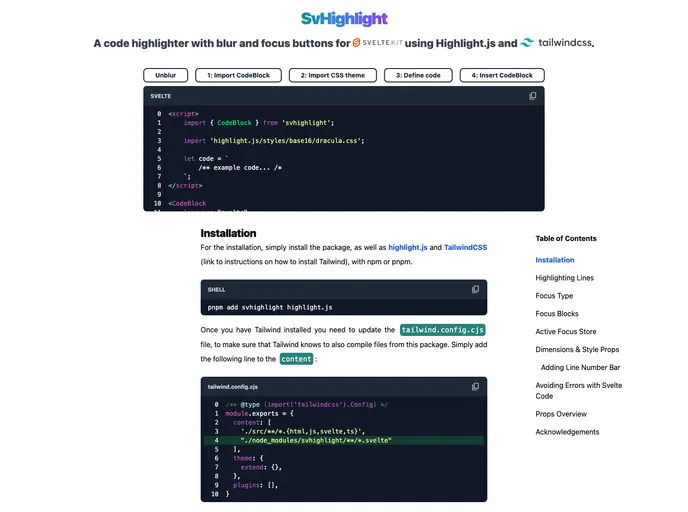Click the SHELL language label
This screenshot has width=688, height=512.
click(216, 290)
